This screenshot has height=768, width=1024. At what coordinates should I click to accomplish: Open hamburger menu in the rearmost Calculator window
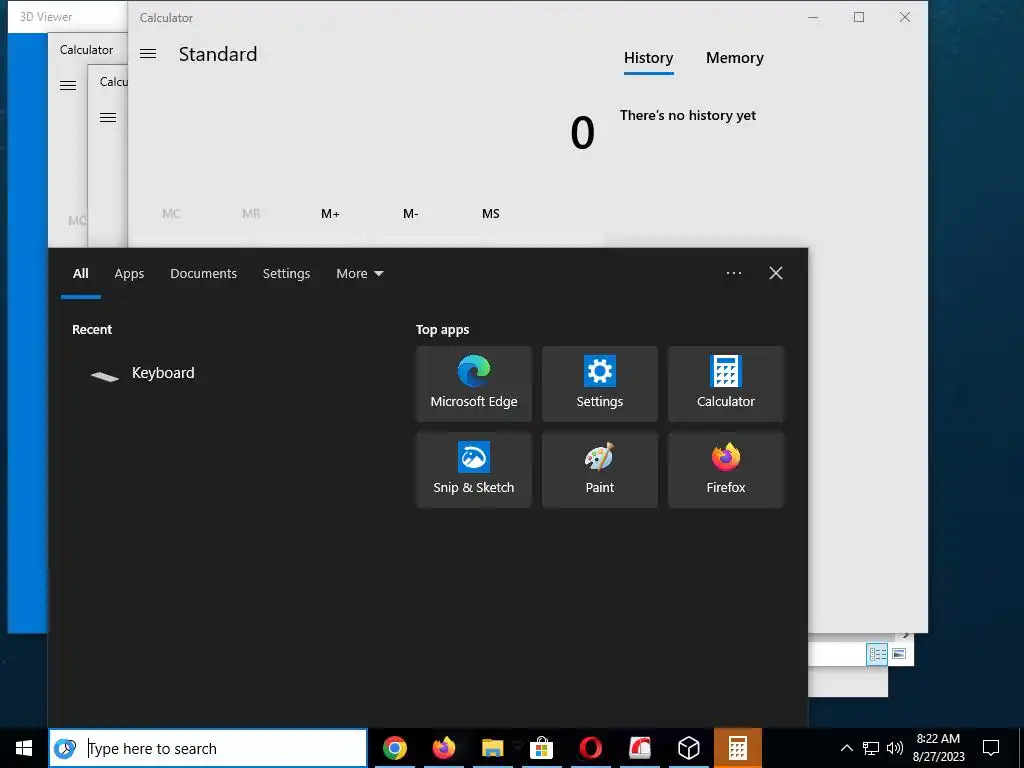[x=68, y=86]
